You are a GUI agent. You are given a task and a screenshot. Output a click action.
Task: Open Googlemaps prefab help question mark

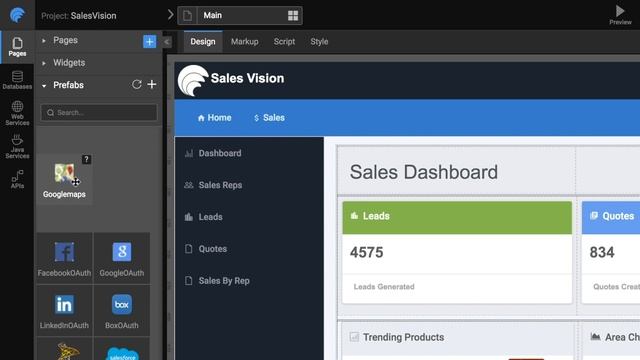coord(86,159)
